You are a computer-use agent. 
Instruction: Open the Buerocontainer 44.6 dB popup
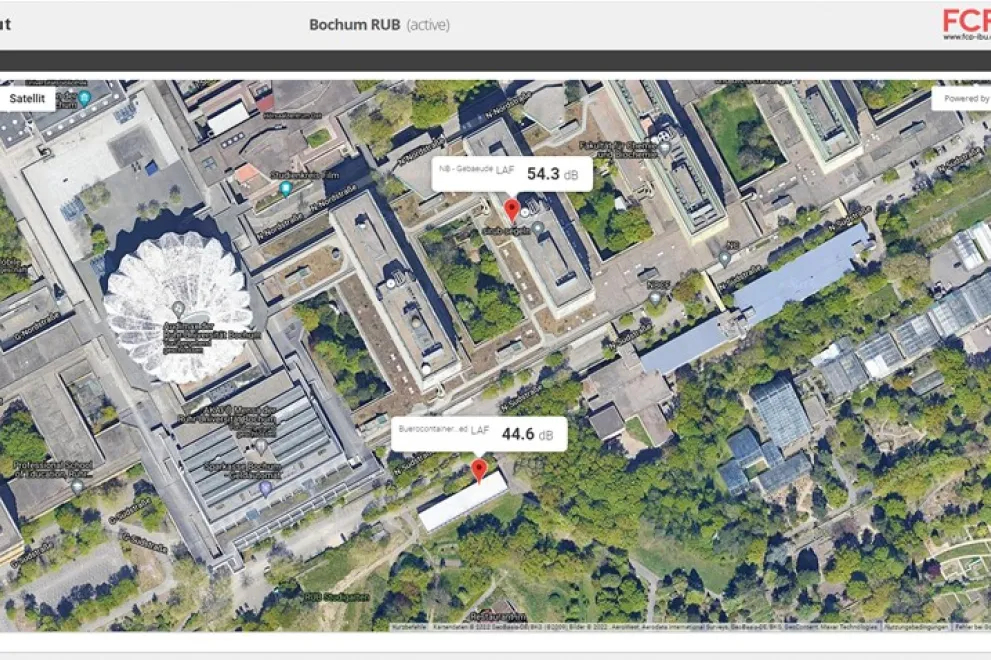tap(479, 432)
